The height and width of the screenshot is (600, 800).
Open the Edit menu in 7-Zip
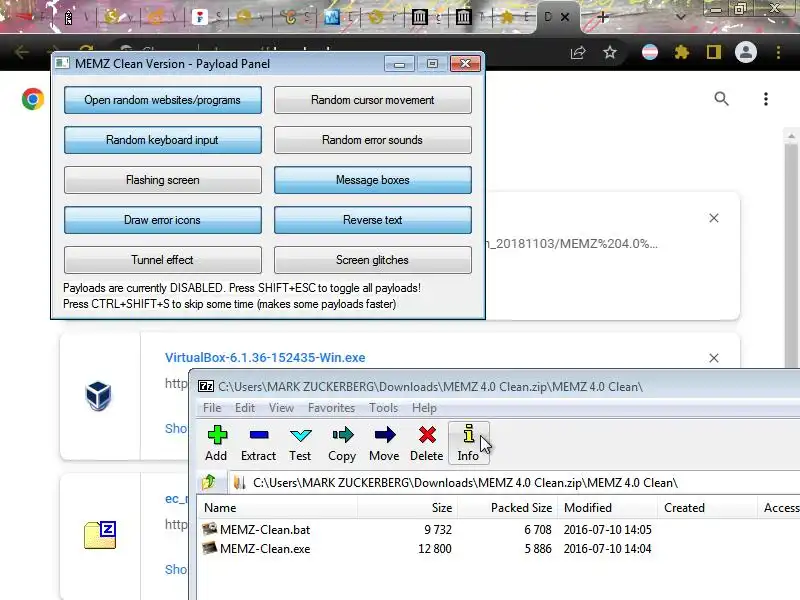pyautogui.click(x=245, y=408)
